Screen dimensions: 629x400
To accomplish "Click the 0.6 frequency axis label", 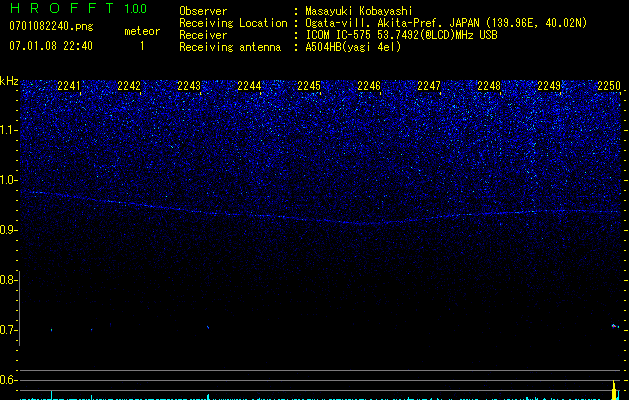I will 9,380.
